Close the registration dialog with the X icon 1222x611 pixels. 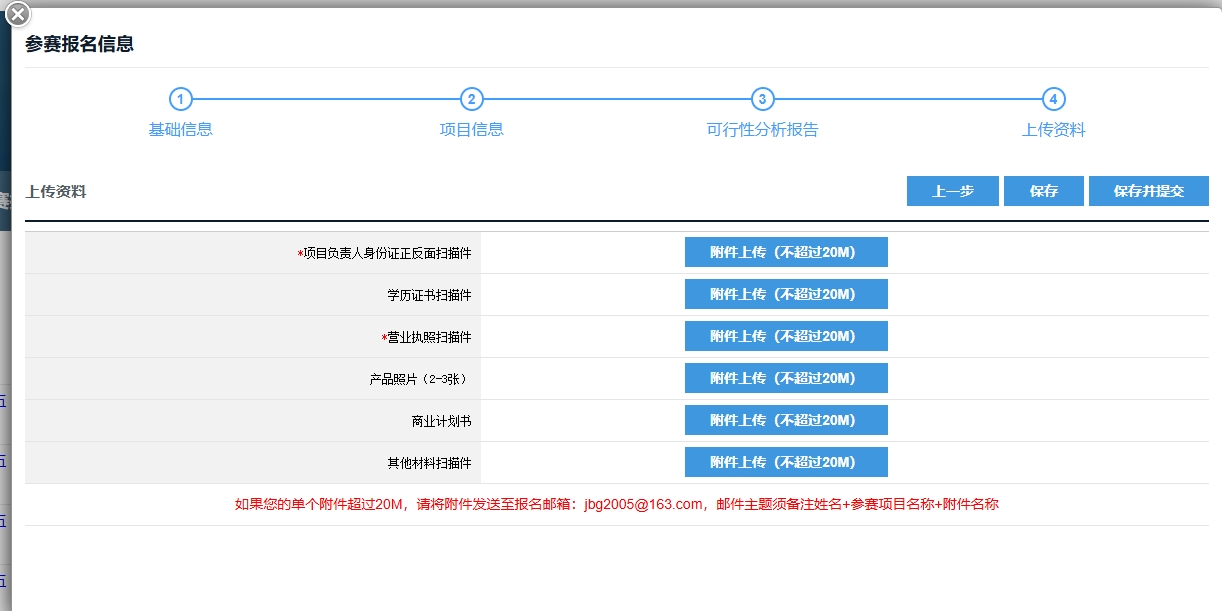point(17,15)
